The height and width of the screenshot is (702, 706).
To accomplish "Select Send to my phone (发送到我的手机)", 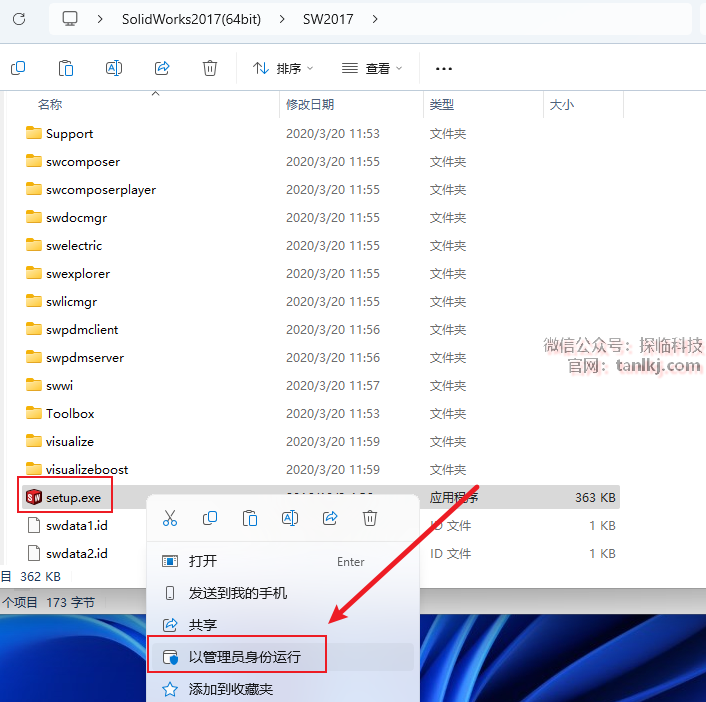I will [238, 593].
